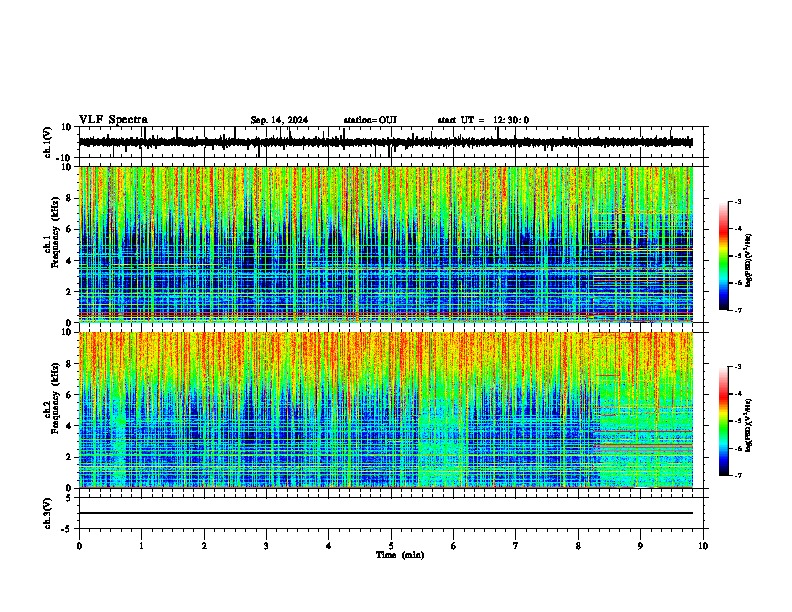Click the "-3" label atop the ch.1 color scale
792x612 pixels.
737,201
